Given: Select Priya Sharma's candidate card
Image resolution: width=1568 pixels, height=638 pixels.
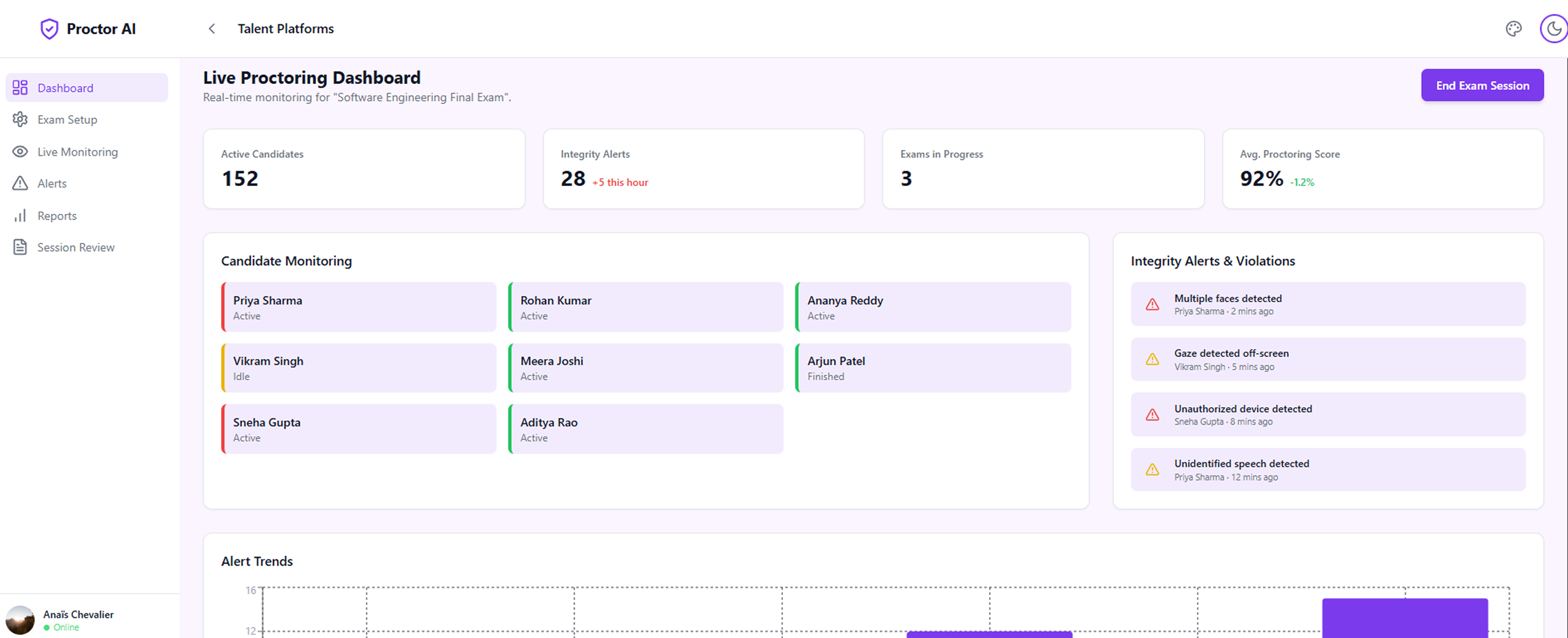Looking at the screenshot, I should pos(359,307).
